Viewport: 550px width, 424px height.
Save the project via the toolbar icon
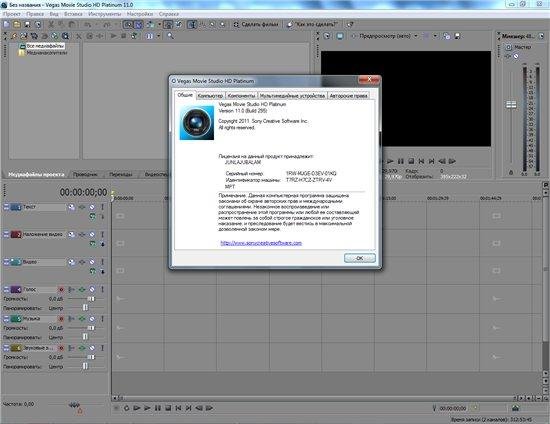[x=27, y=24]
